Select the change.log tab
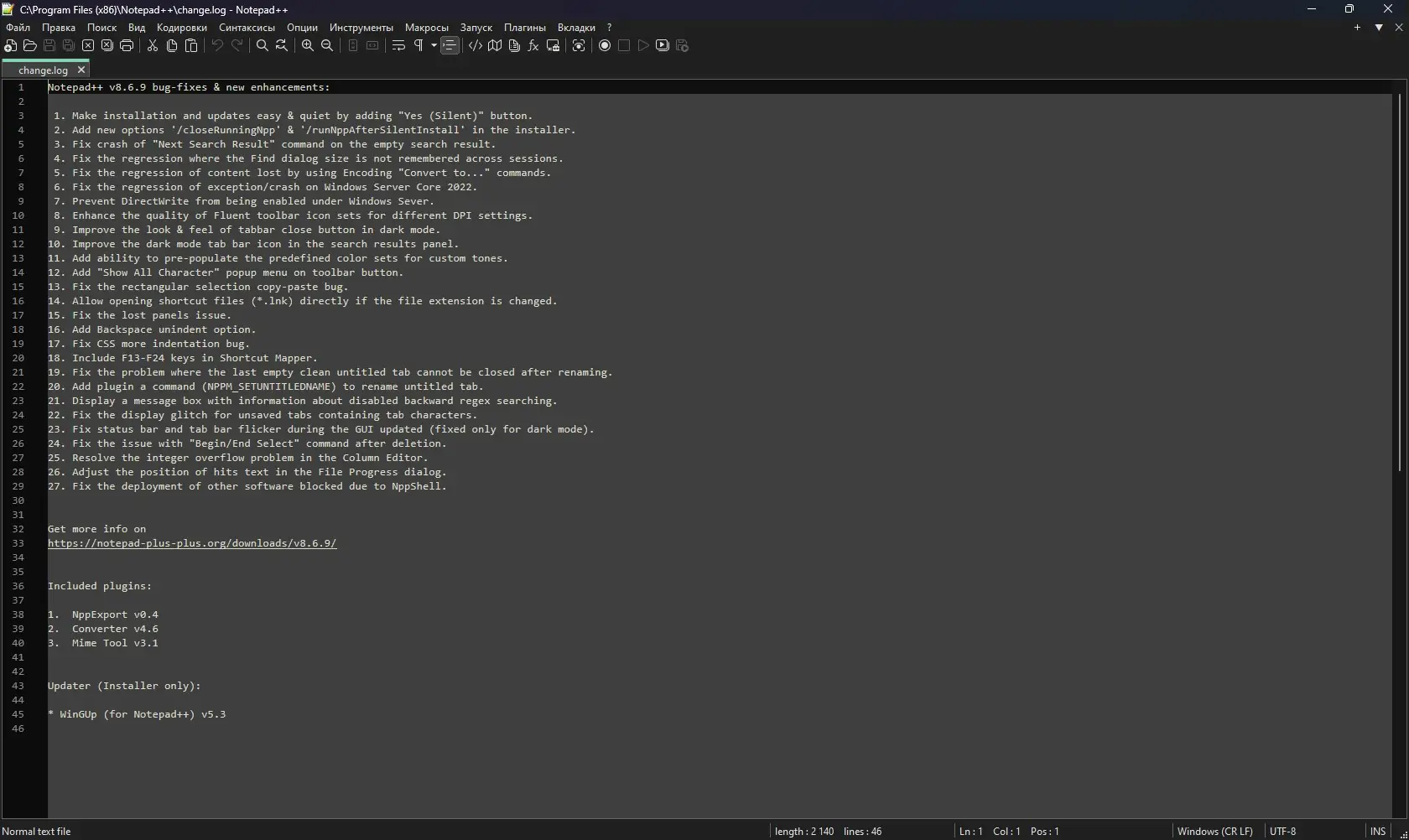1409x840 pixels. [x=43, y=70]
